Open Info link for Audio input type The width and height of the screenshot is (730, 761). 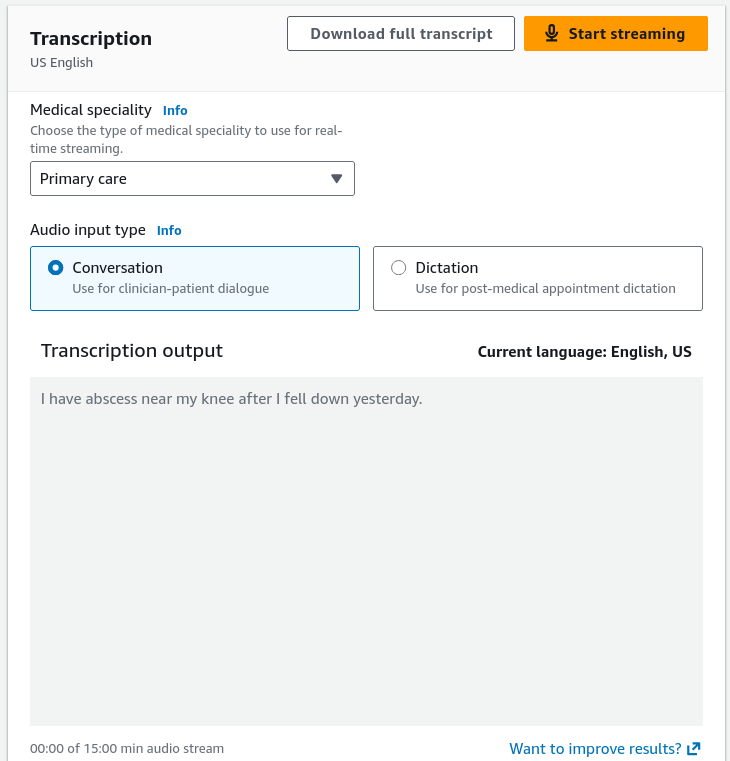click(x=169, y=231)
